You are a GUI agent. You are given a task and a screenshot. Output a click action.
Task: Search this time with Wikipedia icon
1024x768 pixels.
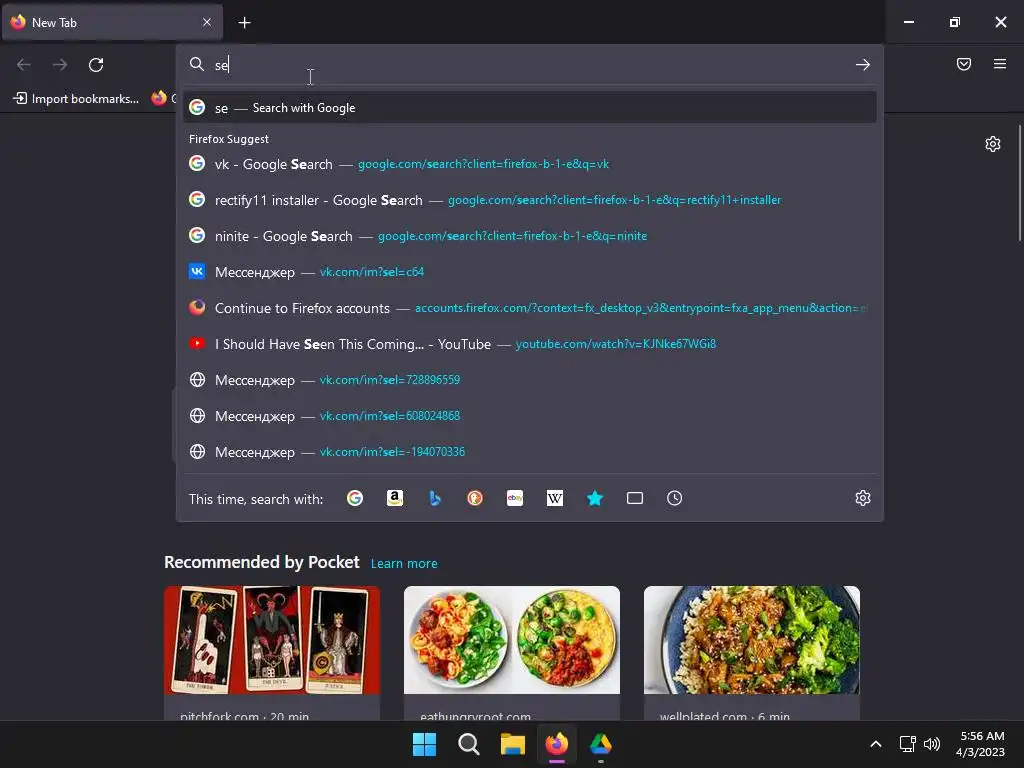[x=554, y=498]
